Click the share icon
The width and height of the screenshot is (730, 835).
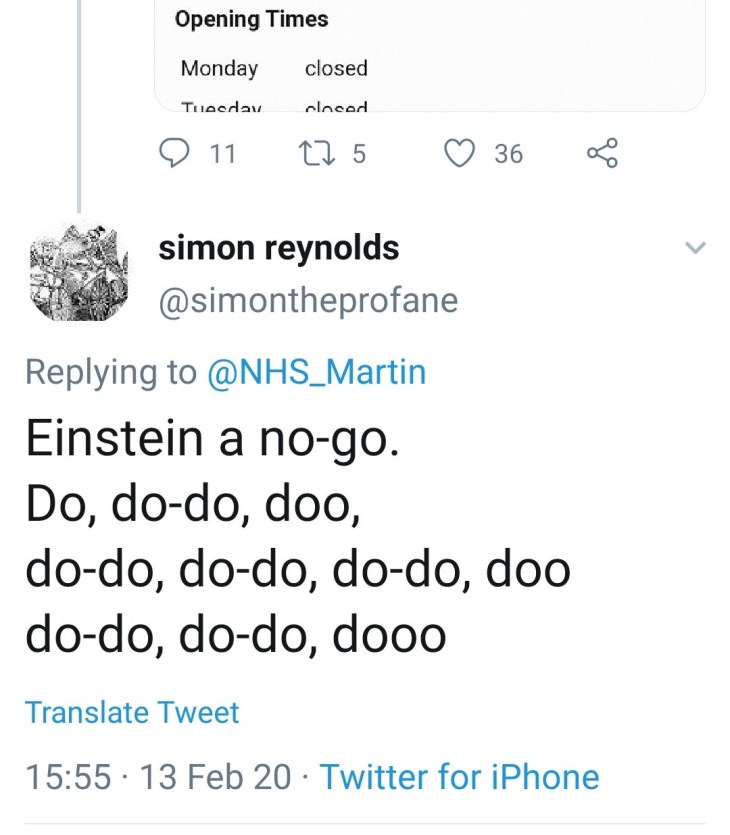(x=603, y=153)
